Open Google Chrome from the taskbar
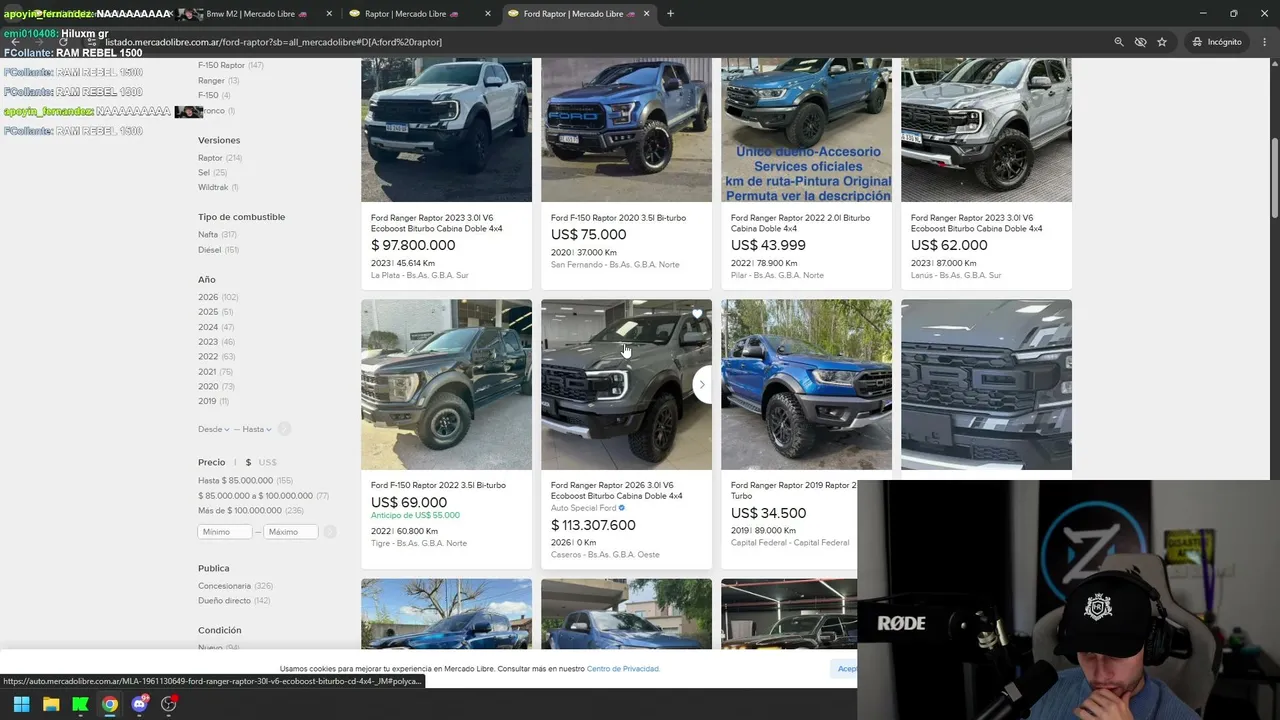 click(110, 704)
